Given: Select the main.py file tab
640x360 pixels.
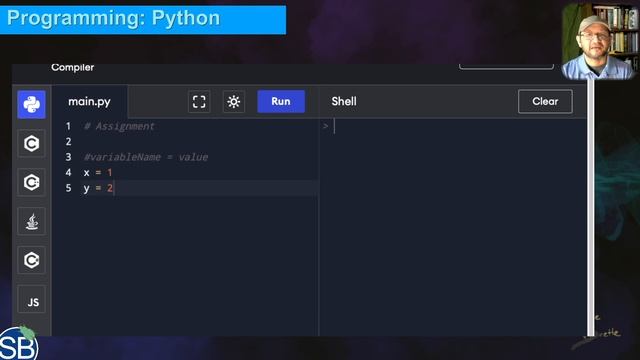Looking at the screenshot, I should 89,102.
